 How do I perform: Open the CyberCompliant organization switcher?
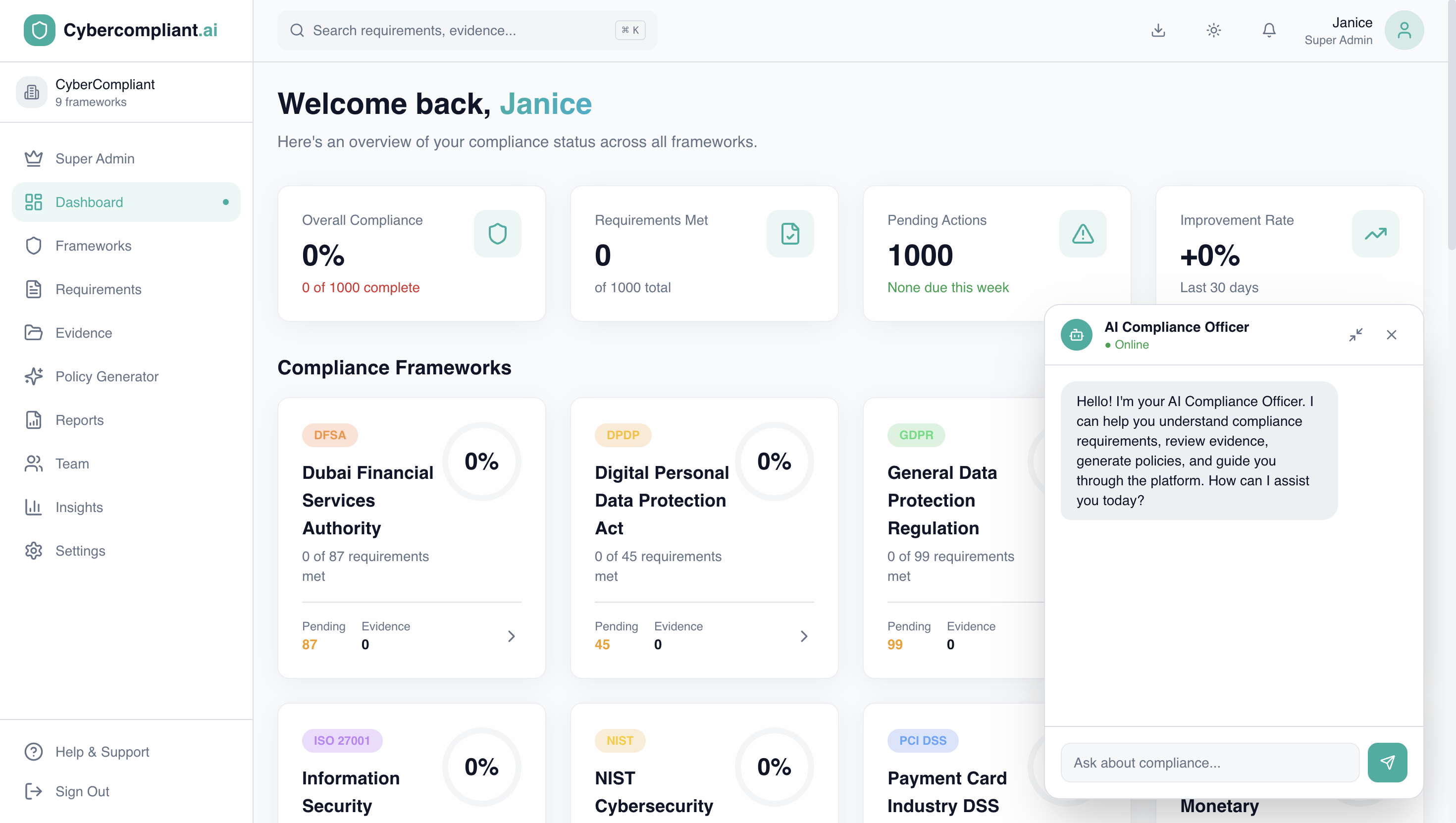[125, 92]
